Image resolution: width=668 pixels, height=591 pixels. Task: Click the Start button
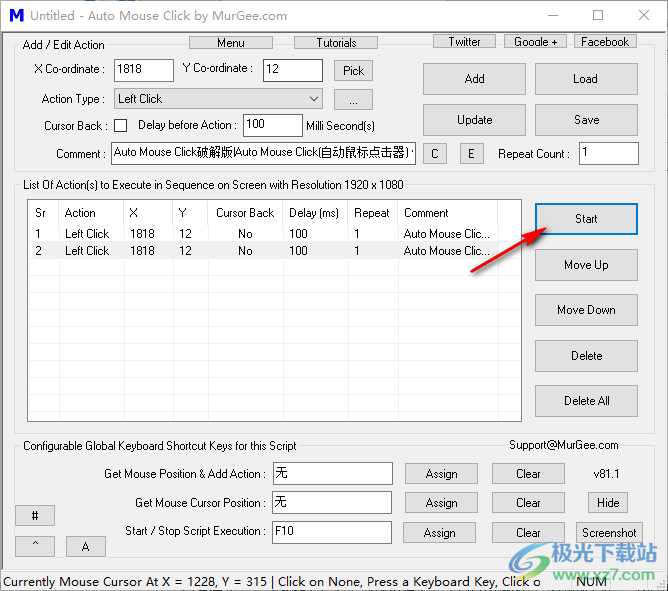click(x=586, y=219)
